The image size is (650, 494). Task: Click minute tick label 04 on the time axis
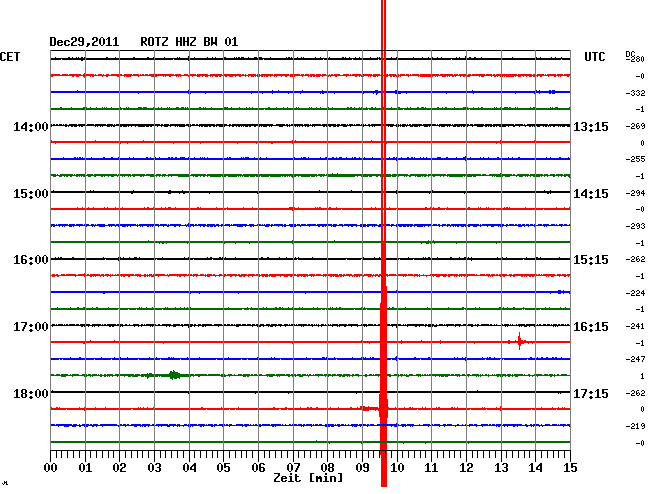click(189, 468)
